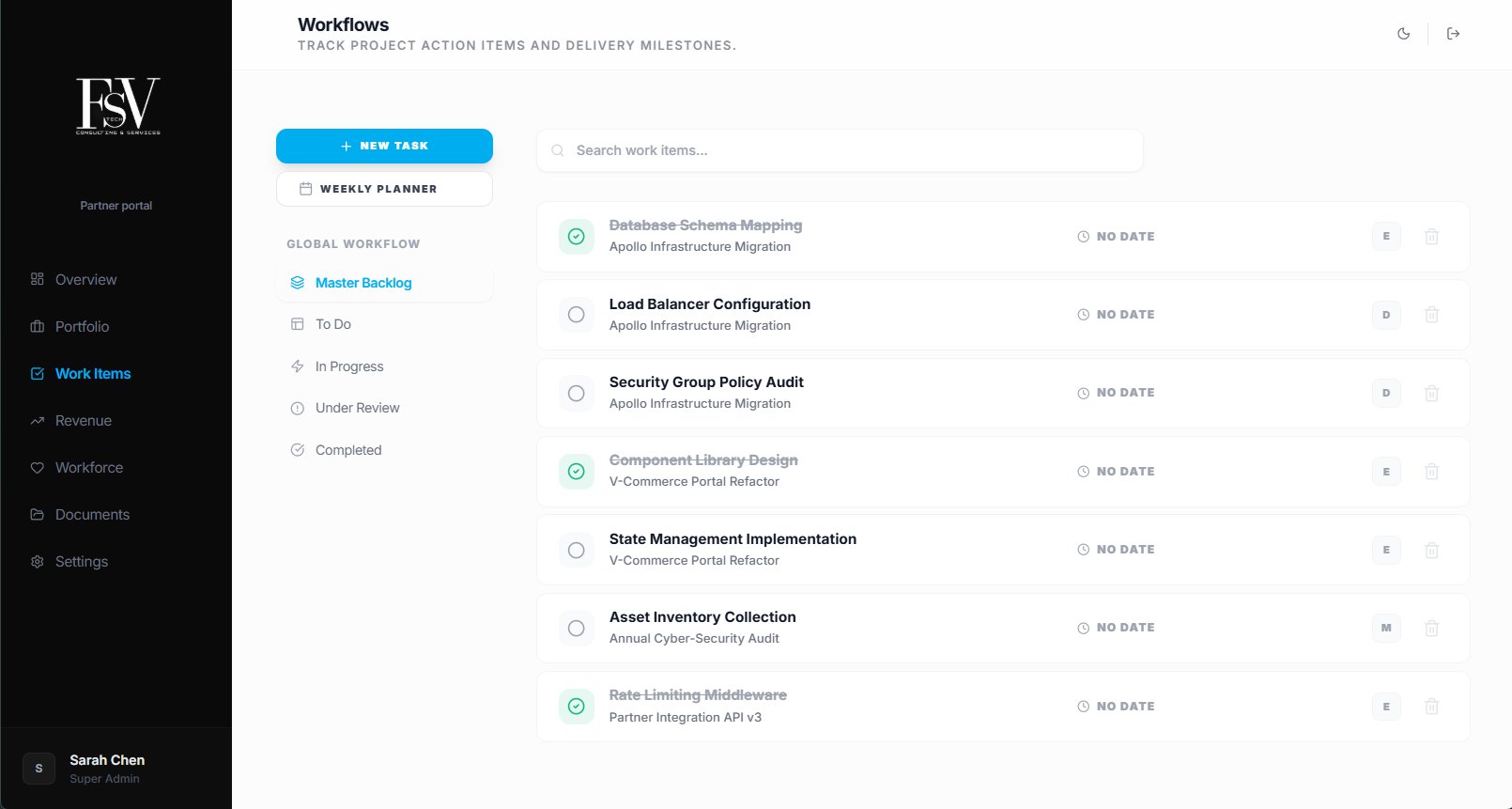Click Sarah Chen's avatar initial
The width and height of the screenshot is (1512, 809).
(39, 769)
